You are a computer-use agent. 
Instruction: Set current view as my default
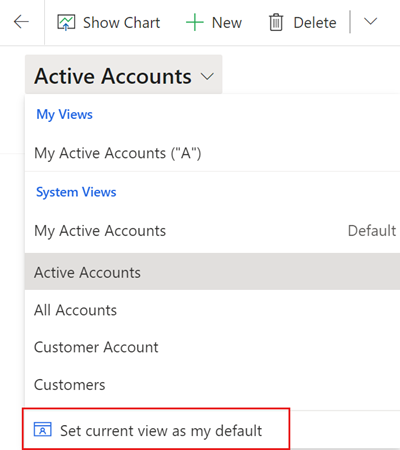click(x=156, y=430)
